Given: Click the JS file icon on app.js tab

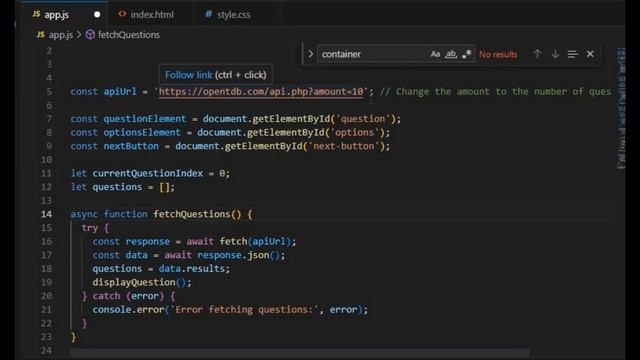Looking at the screenshot, I should [36, 14].
